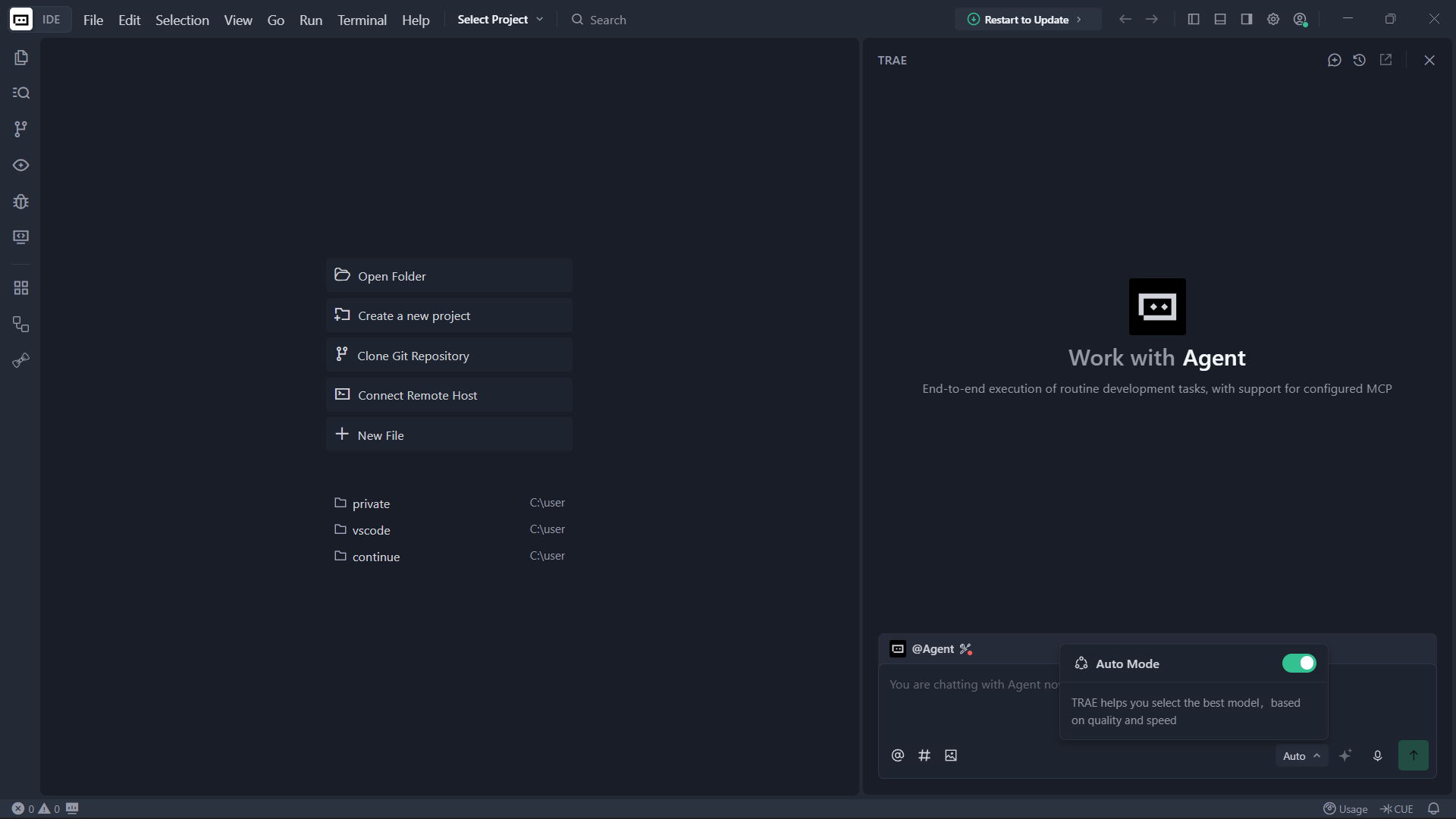Click the warnings count in status bar

[x=49, y=808]
